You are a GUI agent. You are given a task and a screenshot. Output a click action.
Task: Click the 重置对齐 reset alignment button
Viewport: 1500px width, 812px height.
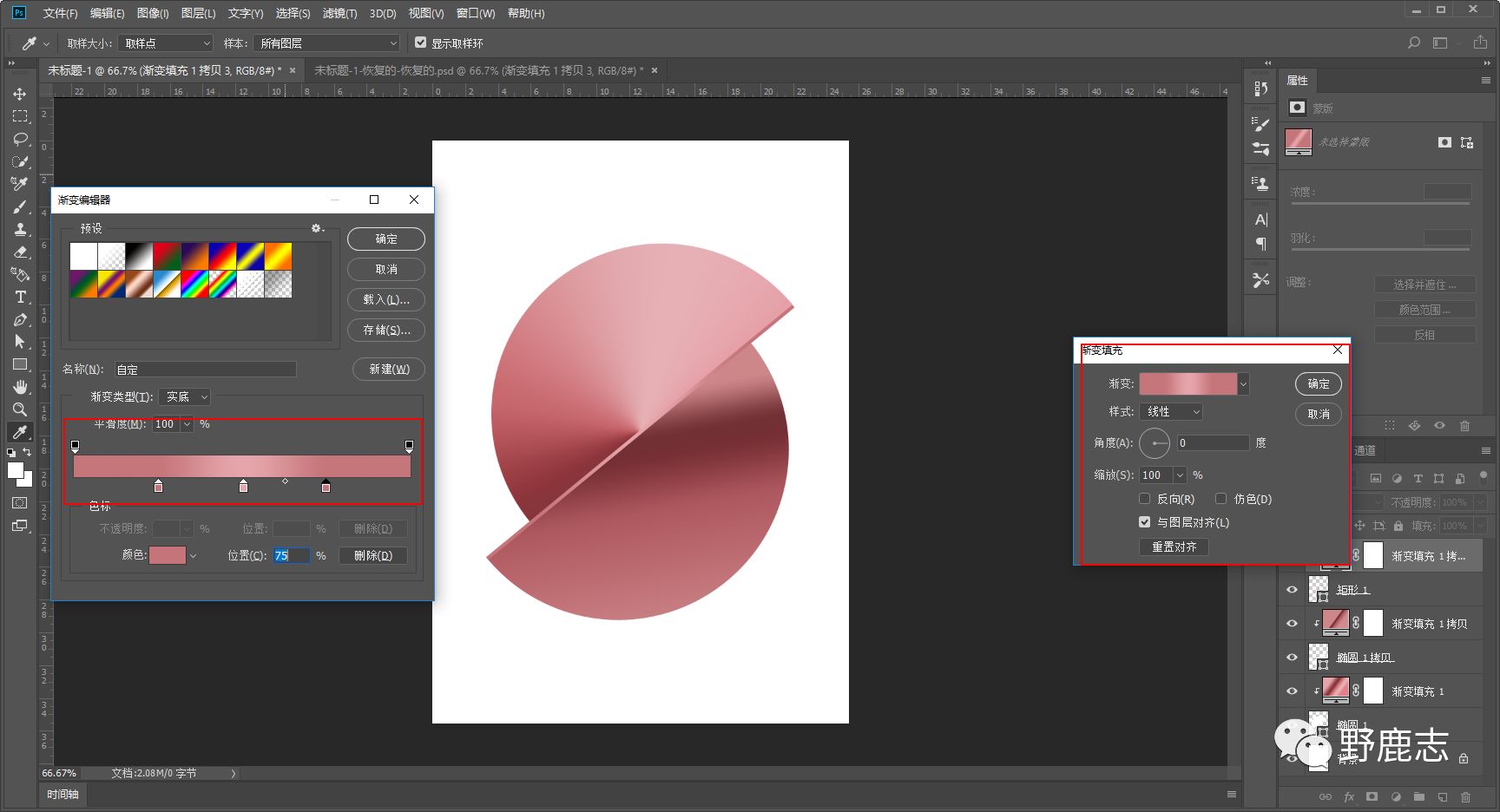click(1174, 547)
